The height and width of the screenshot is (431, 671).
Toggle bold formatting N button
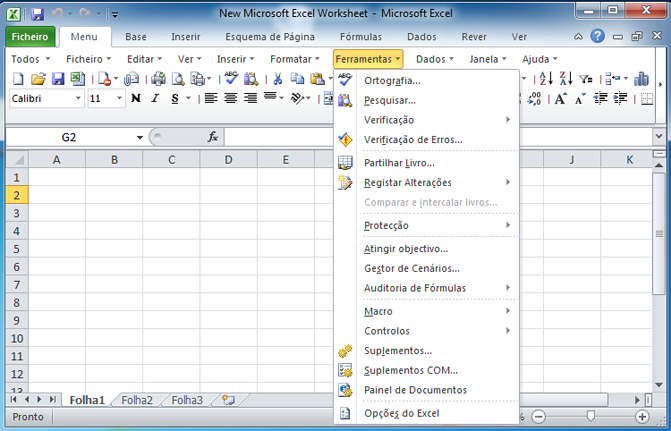(x=136, y=98)
